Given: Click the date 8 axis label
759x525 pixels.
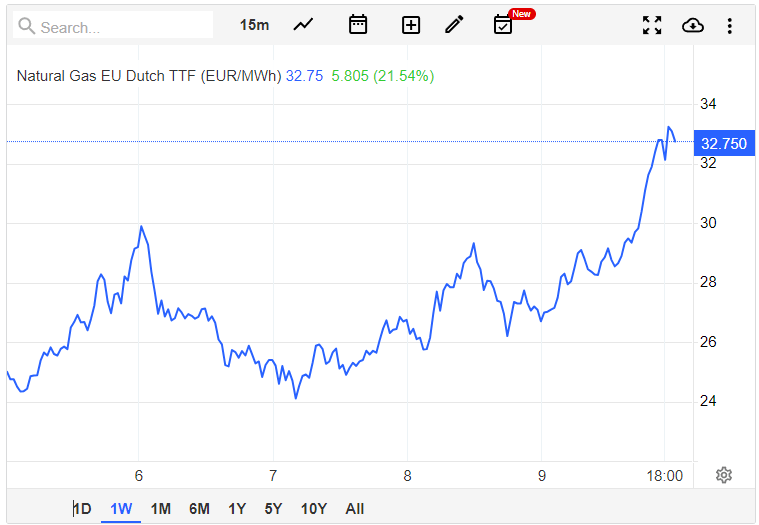Looking at the screenshot, I should pyautogui.click(x=408, y=476).
